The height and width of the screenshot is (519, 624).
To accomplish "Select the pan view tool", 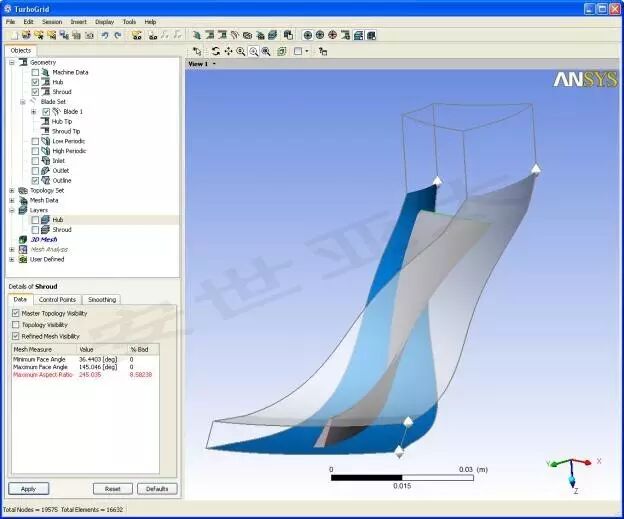I will (x=228, y=51).
